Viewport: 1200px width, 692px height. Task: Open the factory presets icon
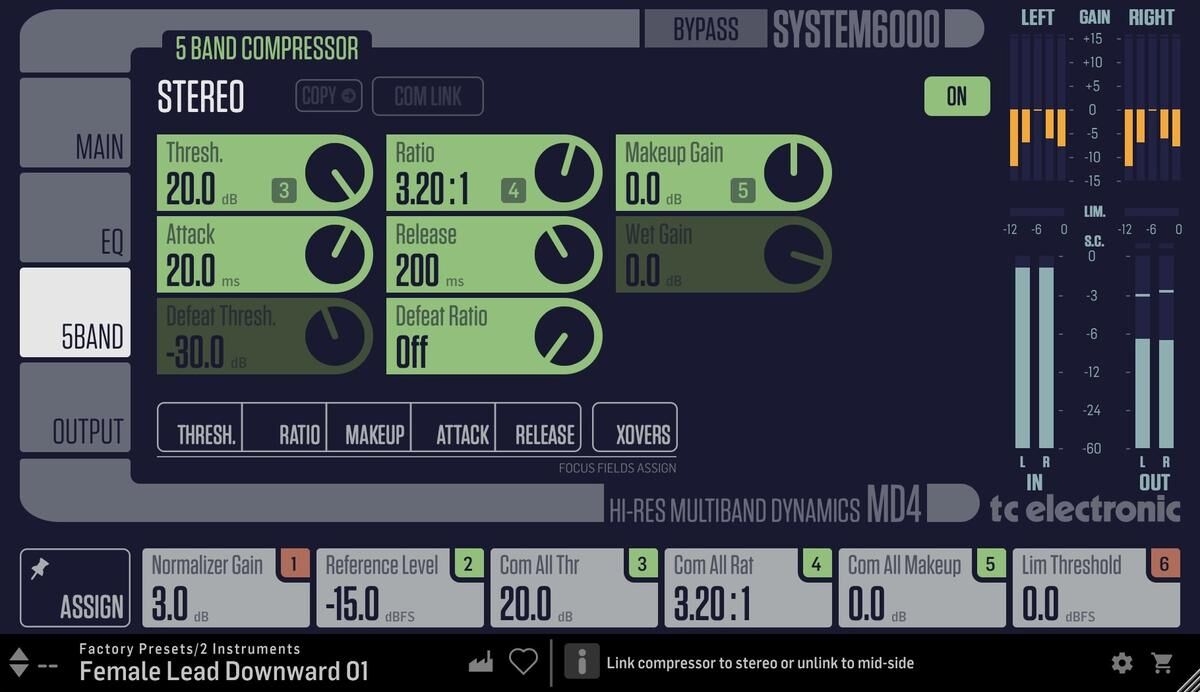482,662
